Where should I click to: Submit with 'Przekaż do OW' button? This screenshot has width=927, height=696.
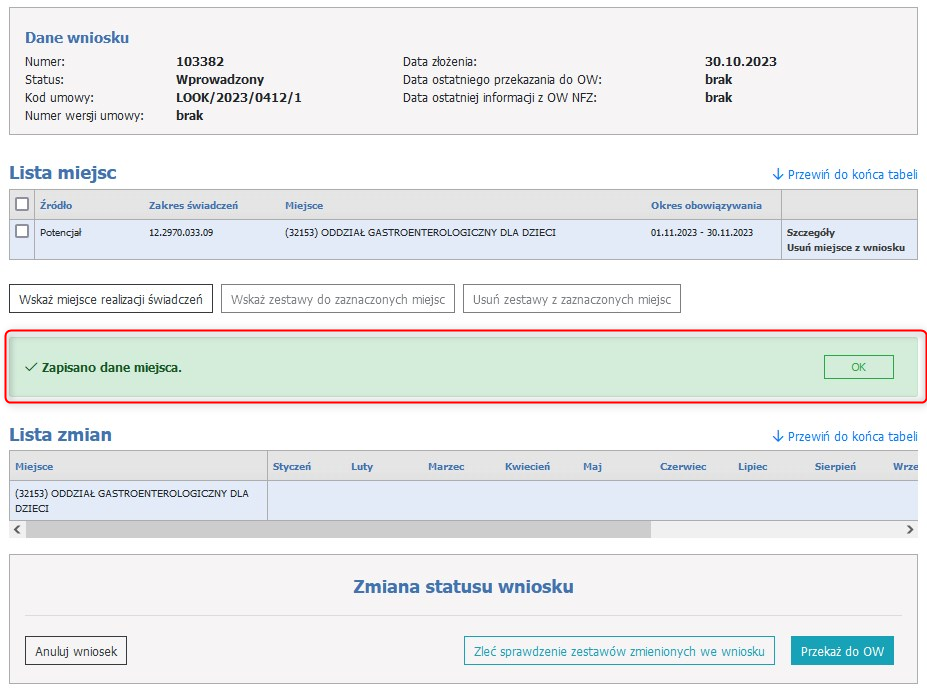point(842,651)
